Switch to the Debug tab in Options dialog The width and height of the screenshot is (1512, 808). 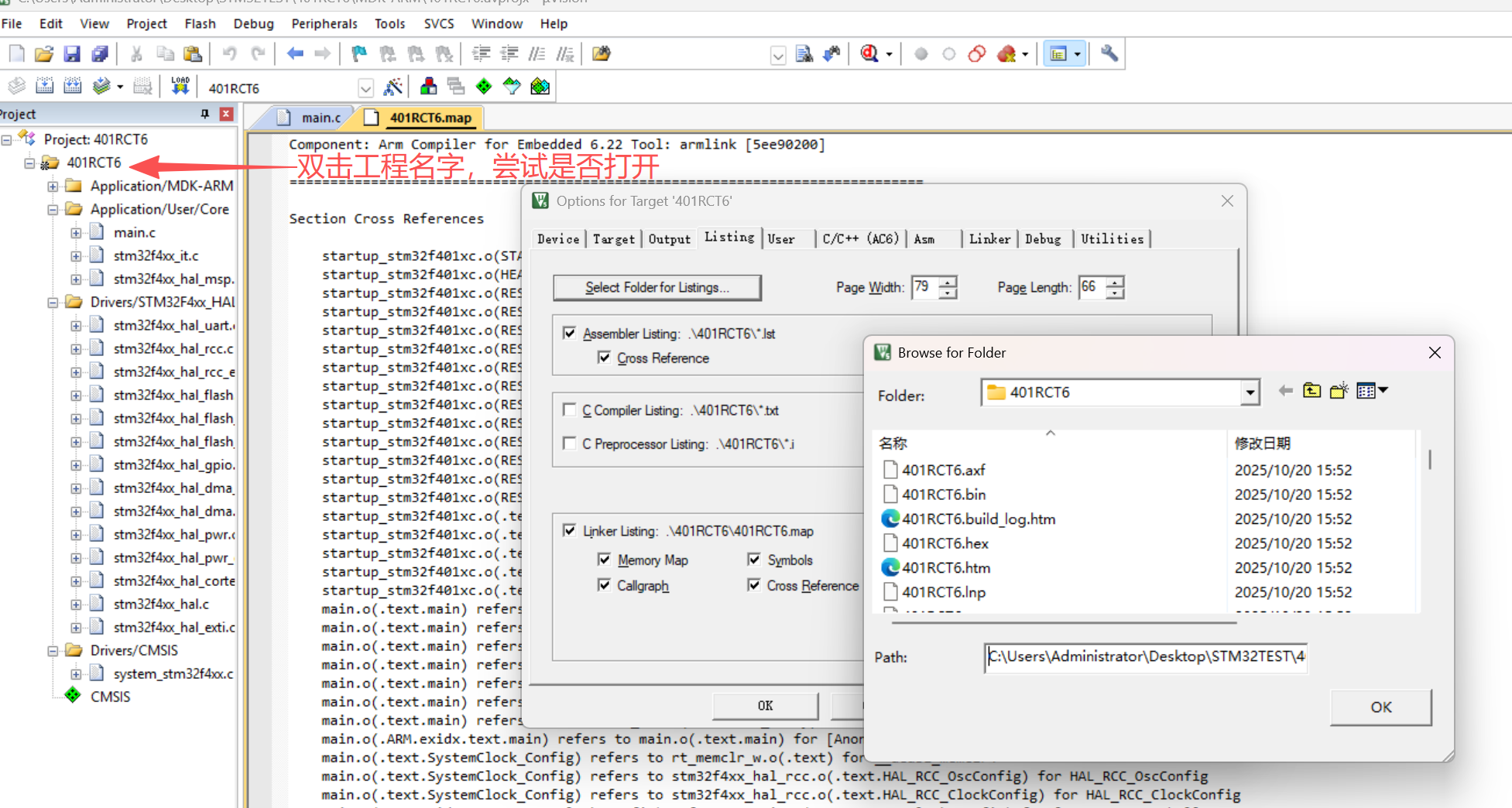pos(1043,239)
